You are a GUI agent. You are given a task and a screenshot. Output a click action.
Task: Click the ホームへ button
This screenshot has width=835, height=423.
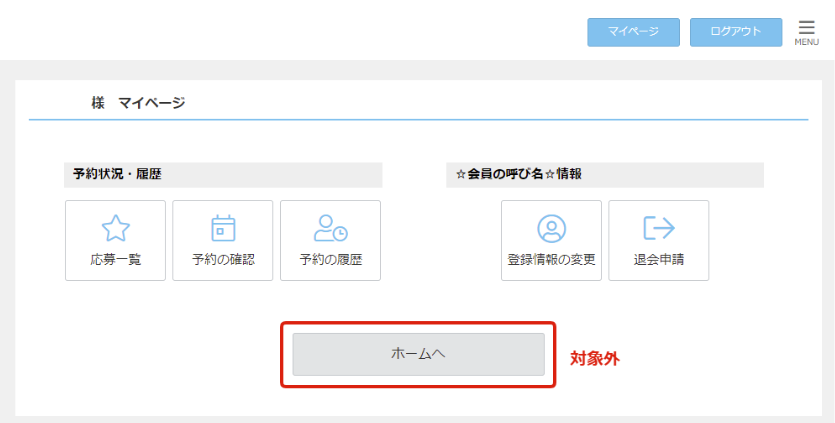pyautogui.click(x=419, y=354)
